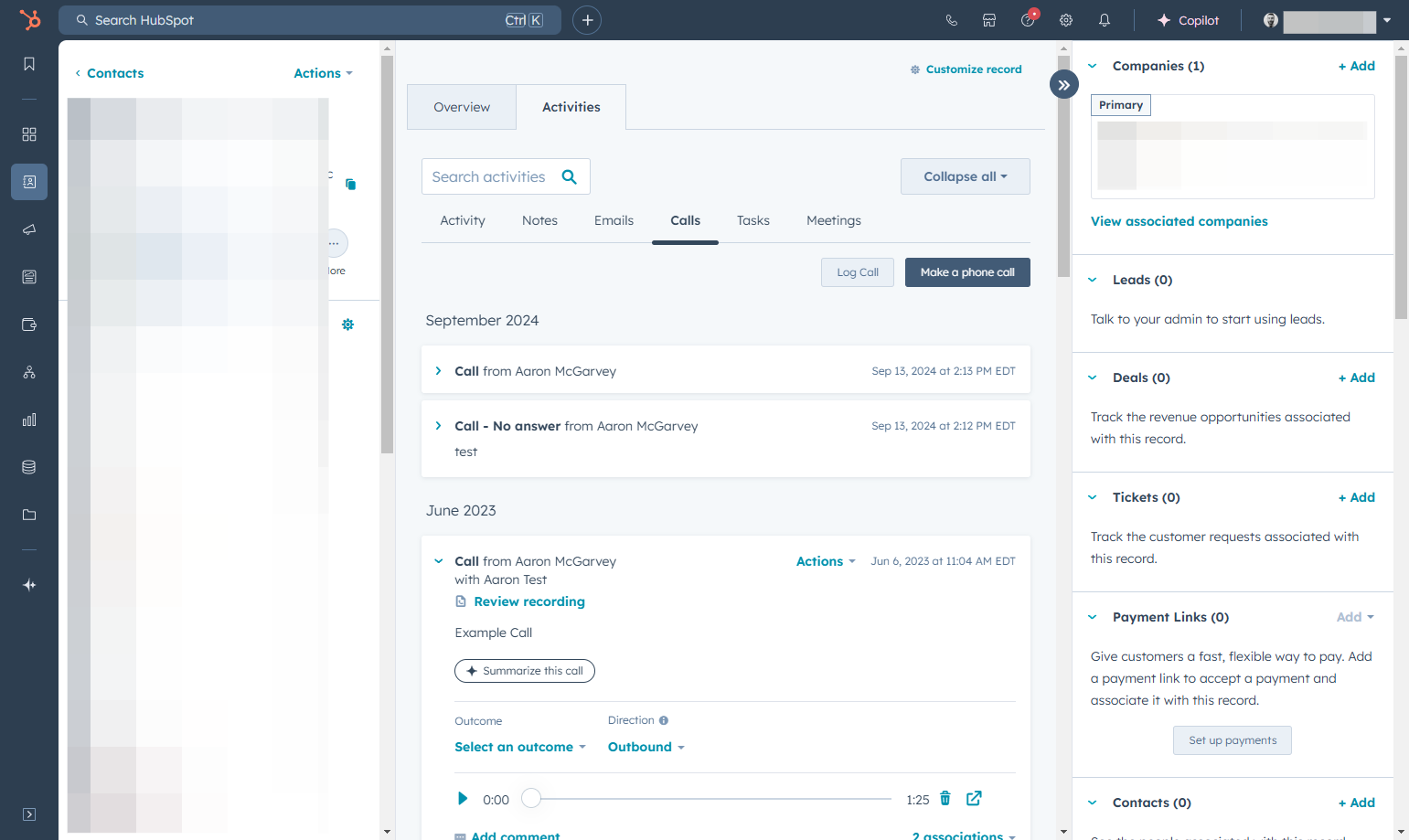Collapse the Companies section
Image resolution: width=1409 pixels, height=840 pixels.
pos(1093,66)
